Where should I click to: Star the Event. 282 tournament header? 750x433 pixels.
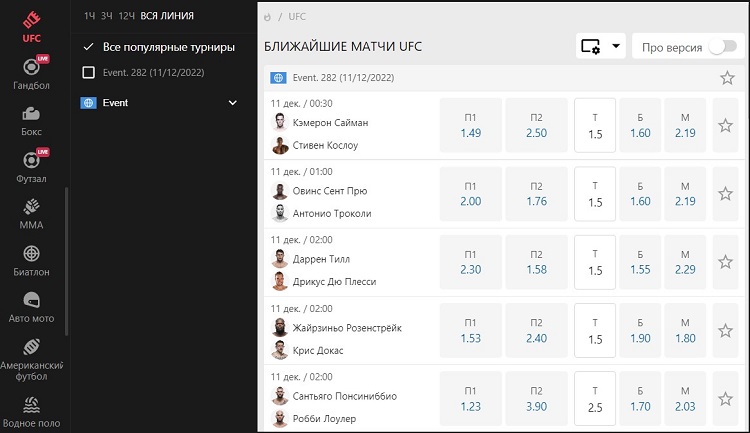727,78
